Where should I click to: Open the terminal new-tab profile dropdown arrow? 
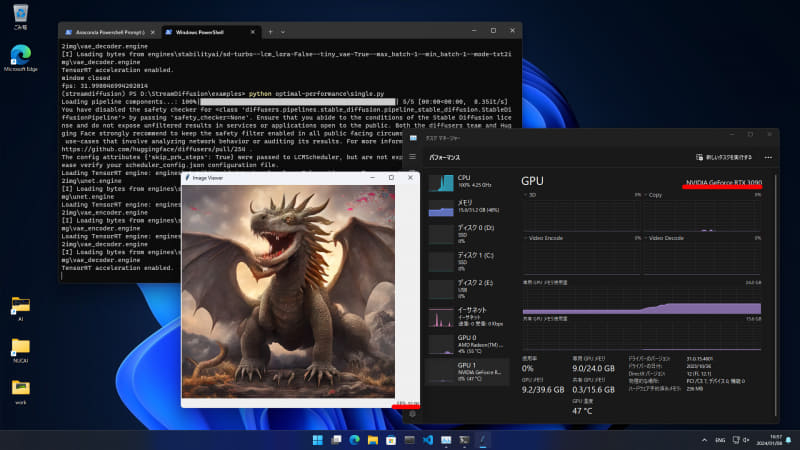283,32
